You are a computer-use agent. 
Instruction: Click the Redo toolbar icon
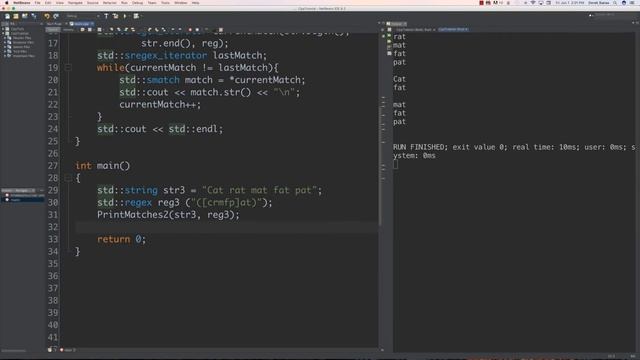56,16
